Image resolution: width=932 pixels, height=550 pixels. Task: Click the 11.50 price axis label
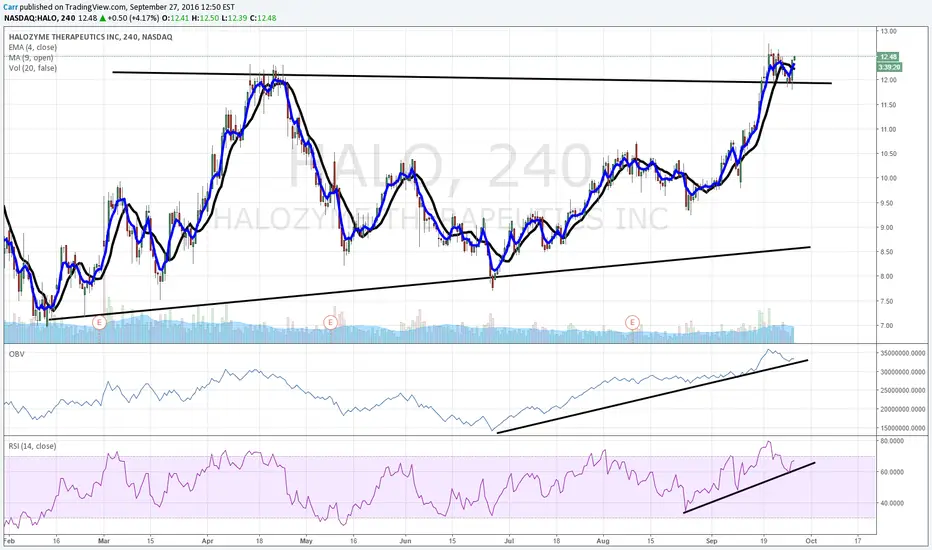pos(889,105)
